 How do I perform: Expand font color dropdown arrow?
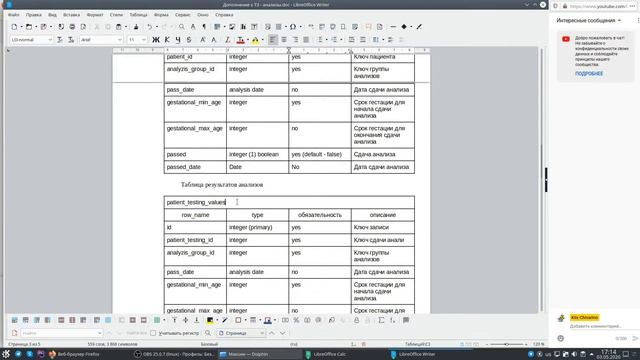(247, 40)
